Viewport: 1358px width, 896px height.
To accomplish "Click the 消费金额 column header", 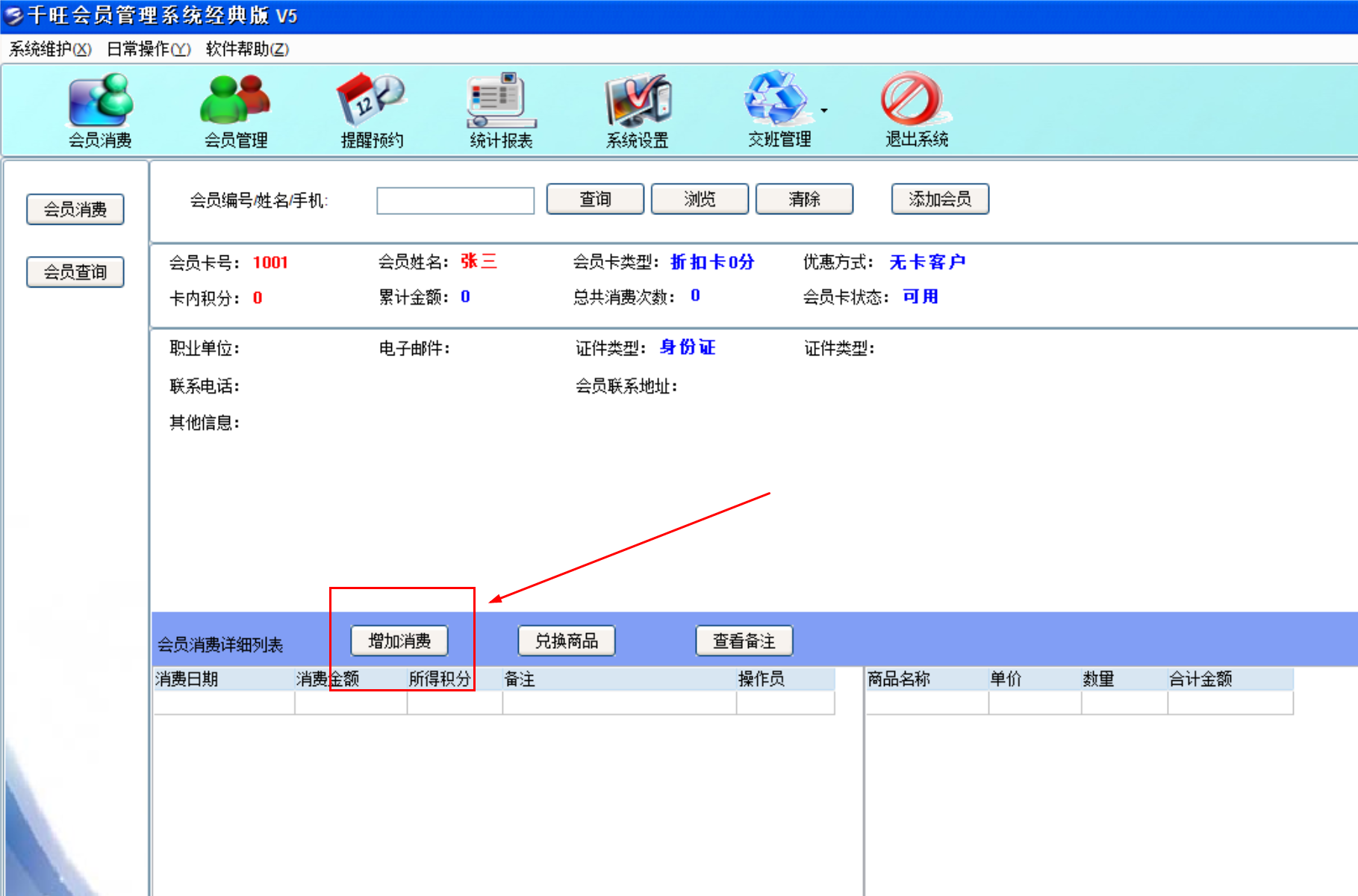I will [351, 679].
